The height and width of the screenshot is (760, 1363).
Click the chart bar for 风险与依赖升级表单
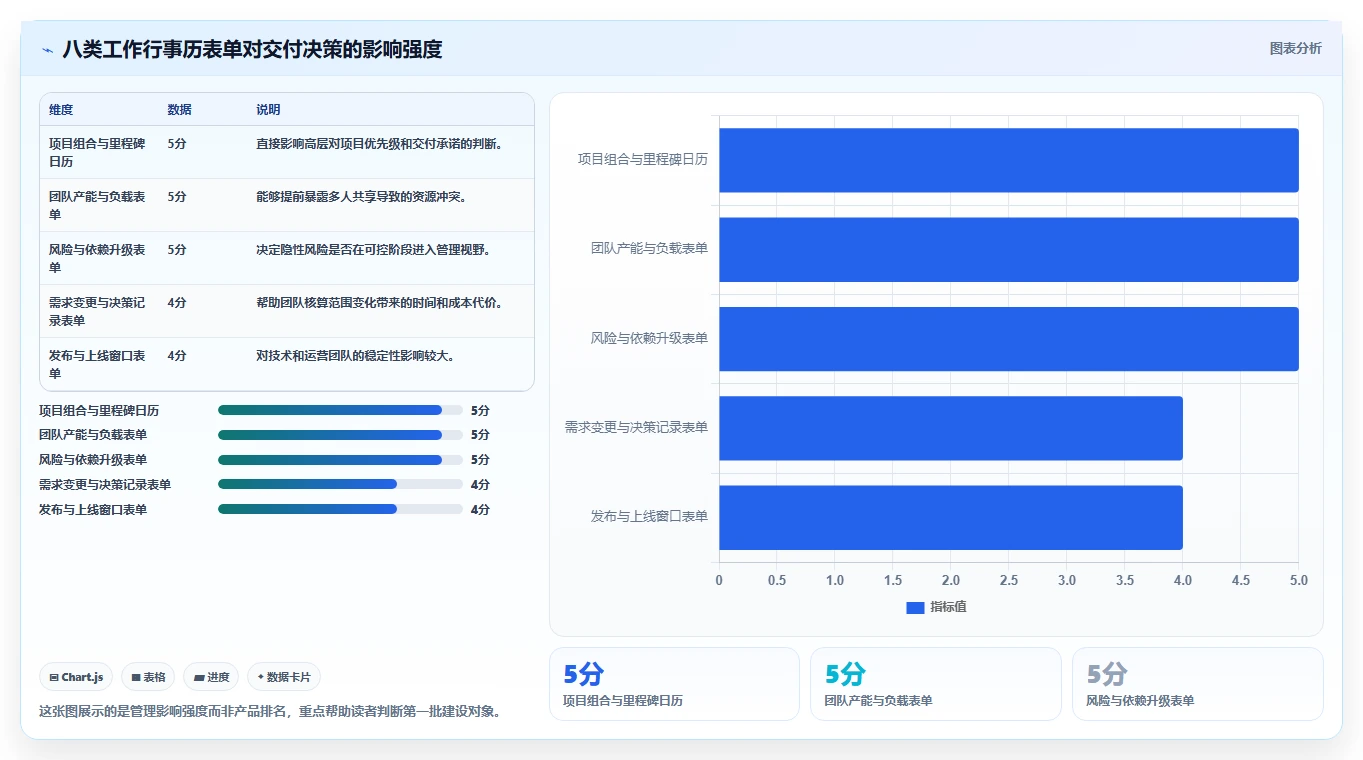pos(1008,339)
